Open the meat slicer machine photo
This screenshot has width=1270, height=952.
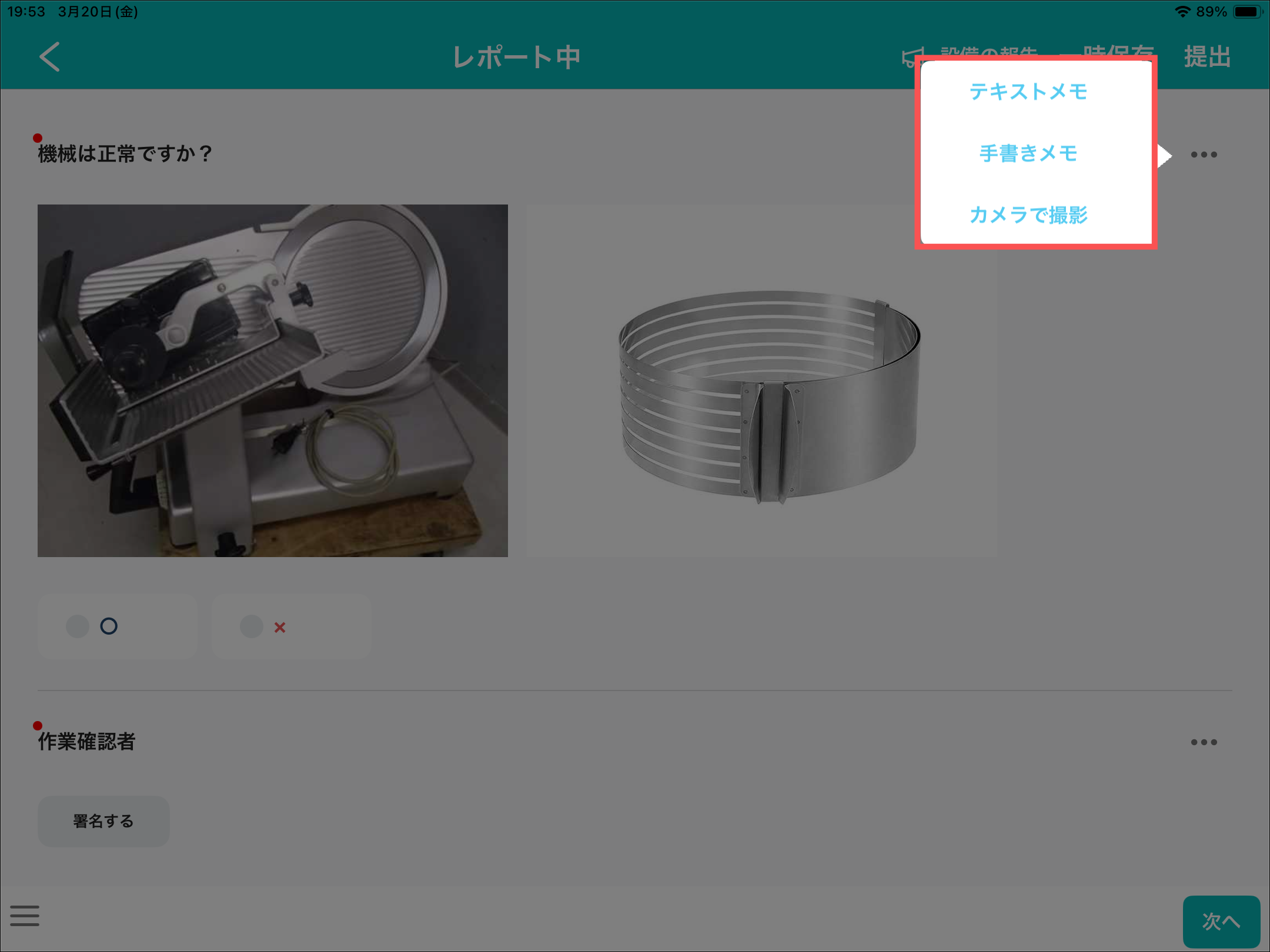pos(272,380)
